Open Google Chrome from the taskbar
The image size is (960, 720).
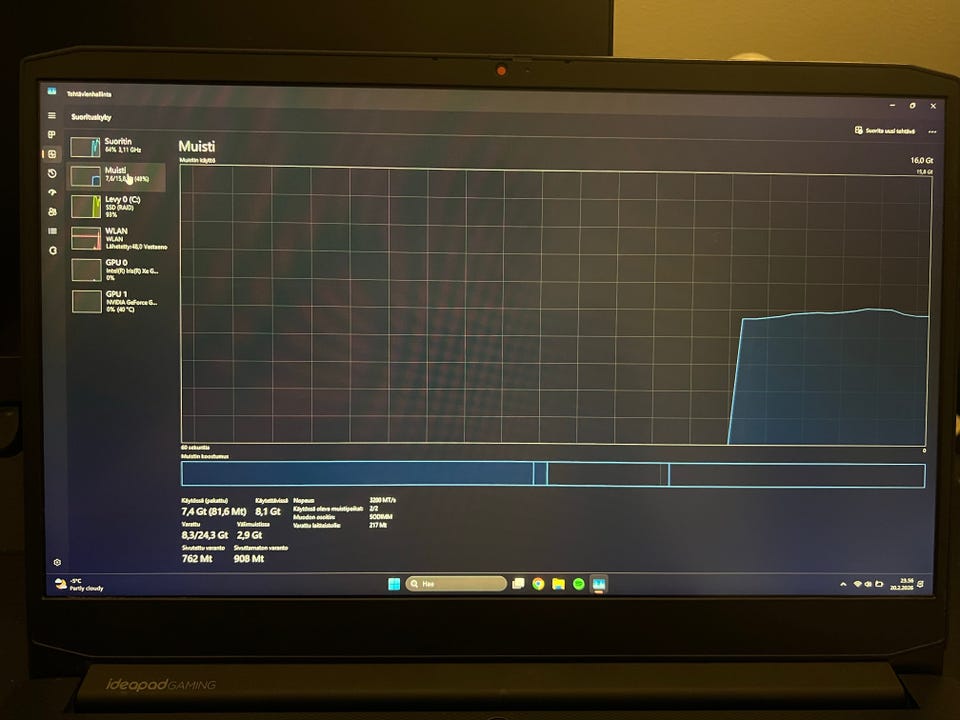tap(538, 584)
